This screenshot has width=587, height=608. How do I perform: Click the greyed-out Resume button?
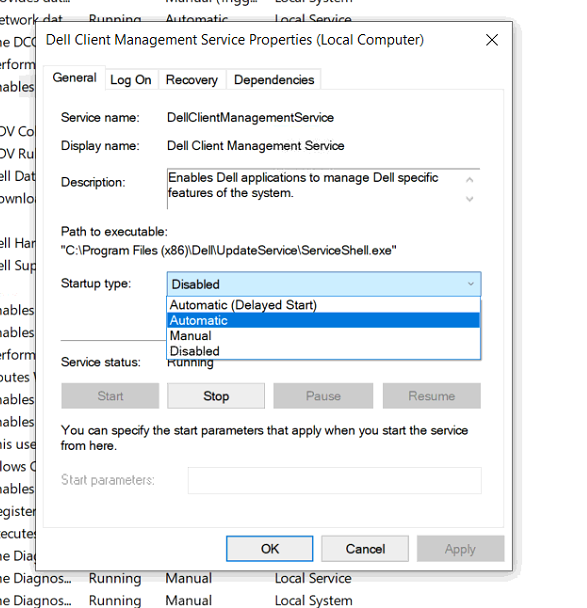(432, 396)
